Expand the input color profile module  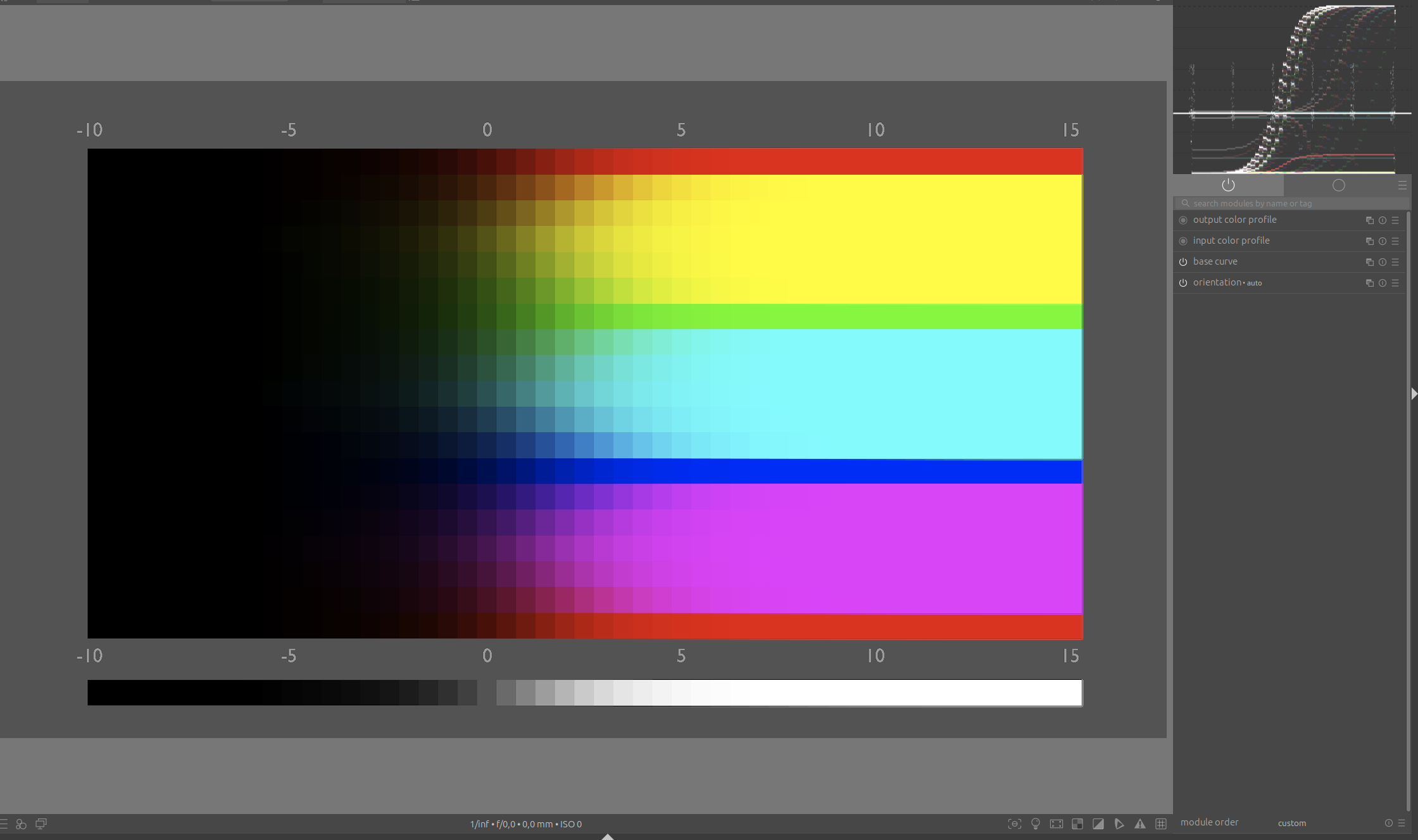tap(1231, 241)
